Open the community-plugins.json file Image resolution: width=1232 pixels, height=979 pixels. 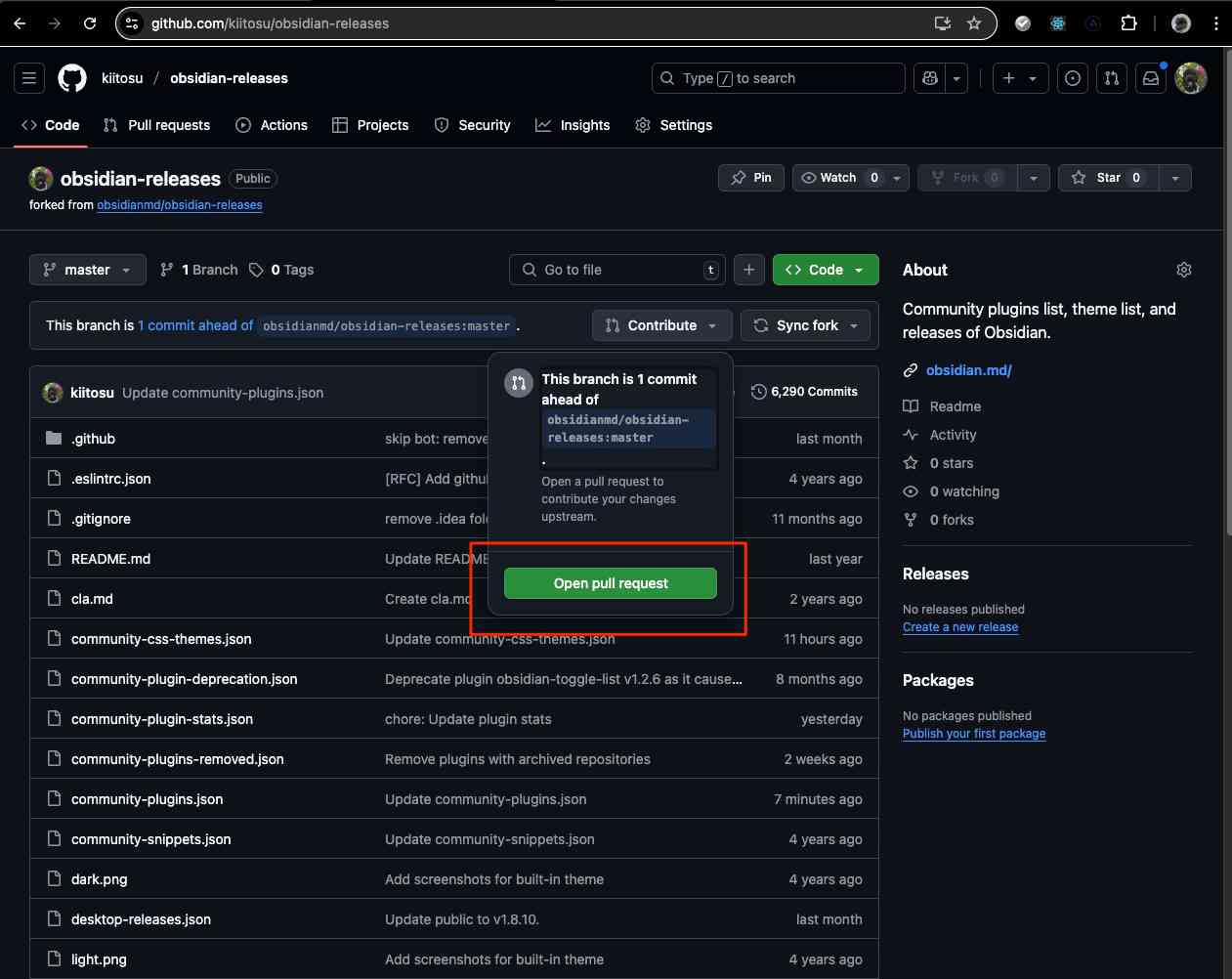point(147,799)
